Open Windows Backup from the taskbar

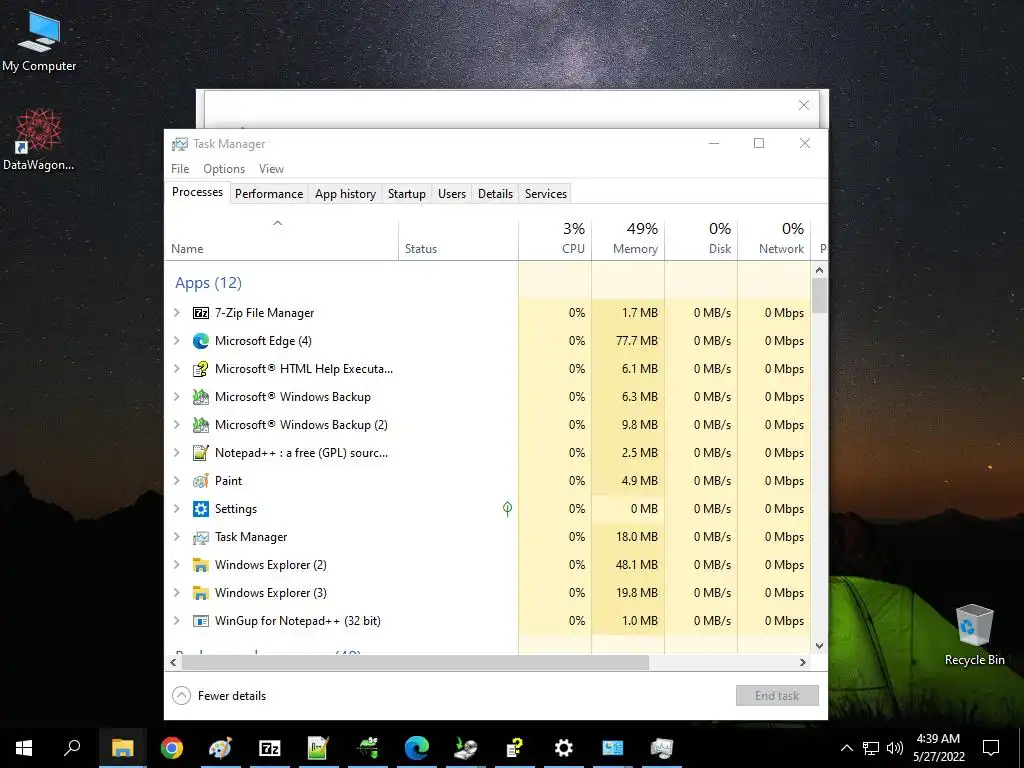point(466,748)
